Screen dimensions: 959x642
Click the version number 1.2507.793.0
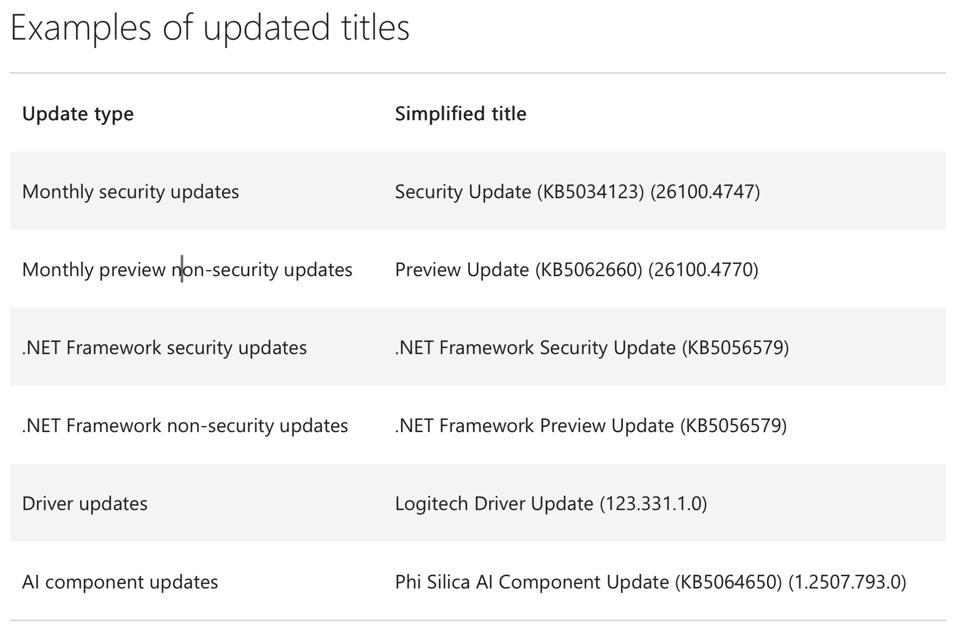pos(848,582)
